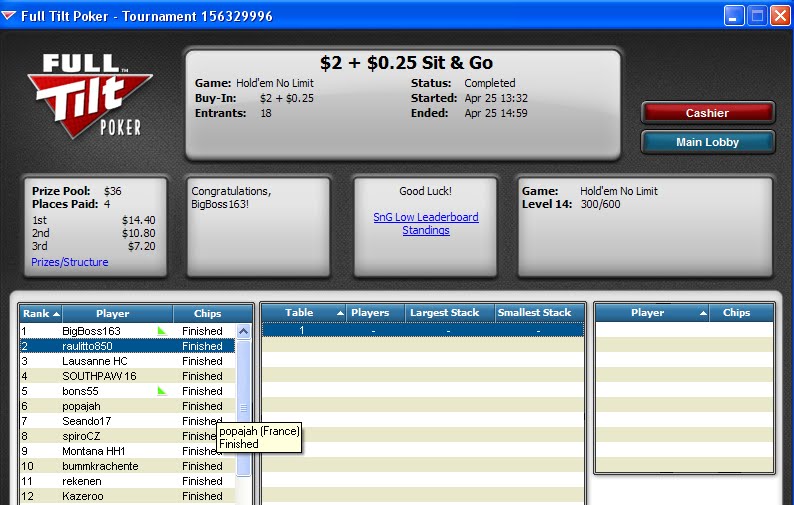This screenshot has width=794, height=505.
Task: Select player popajah row
Action: [x=128, y=406]
